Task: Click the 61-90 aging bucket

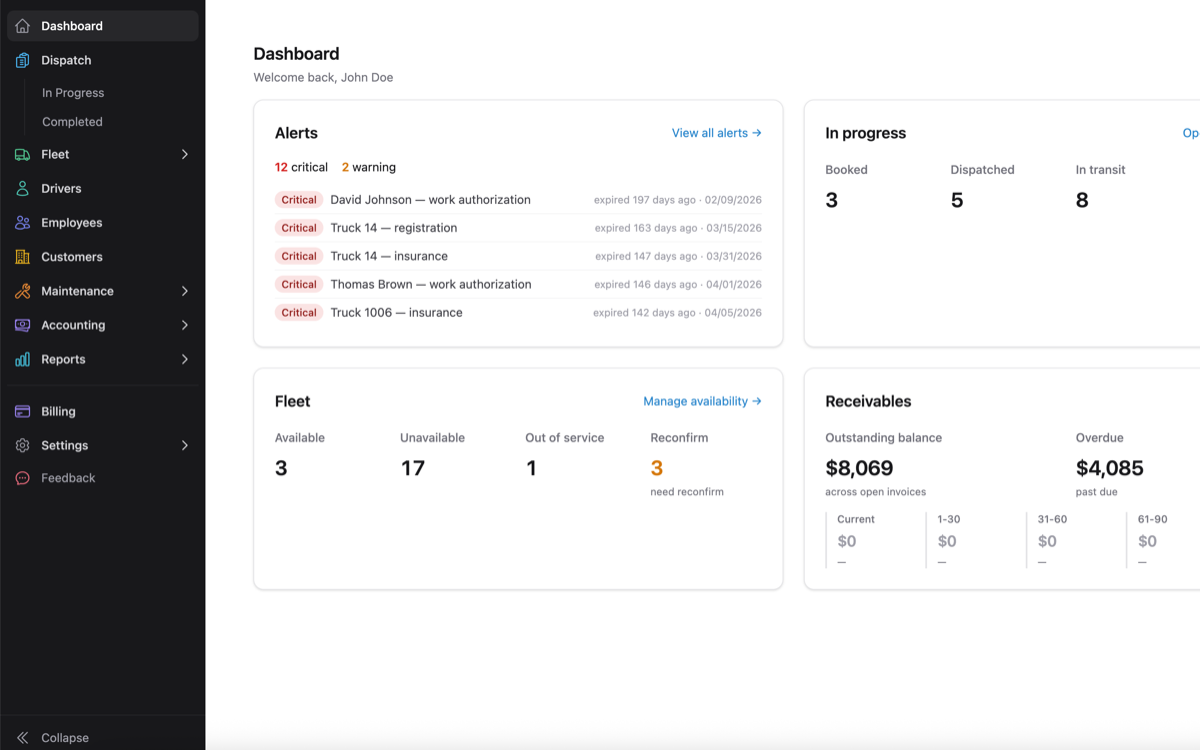Action: 1164,540
